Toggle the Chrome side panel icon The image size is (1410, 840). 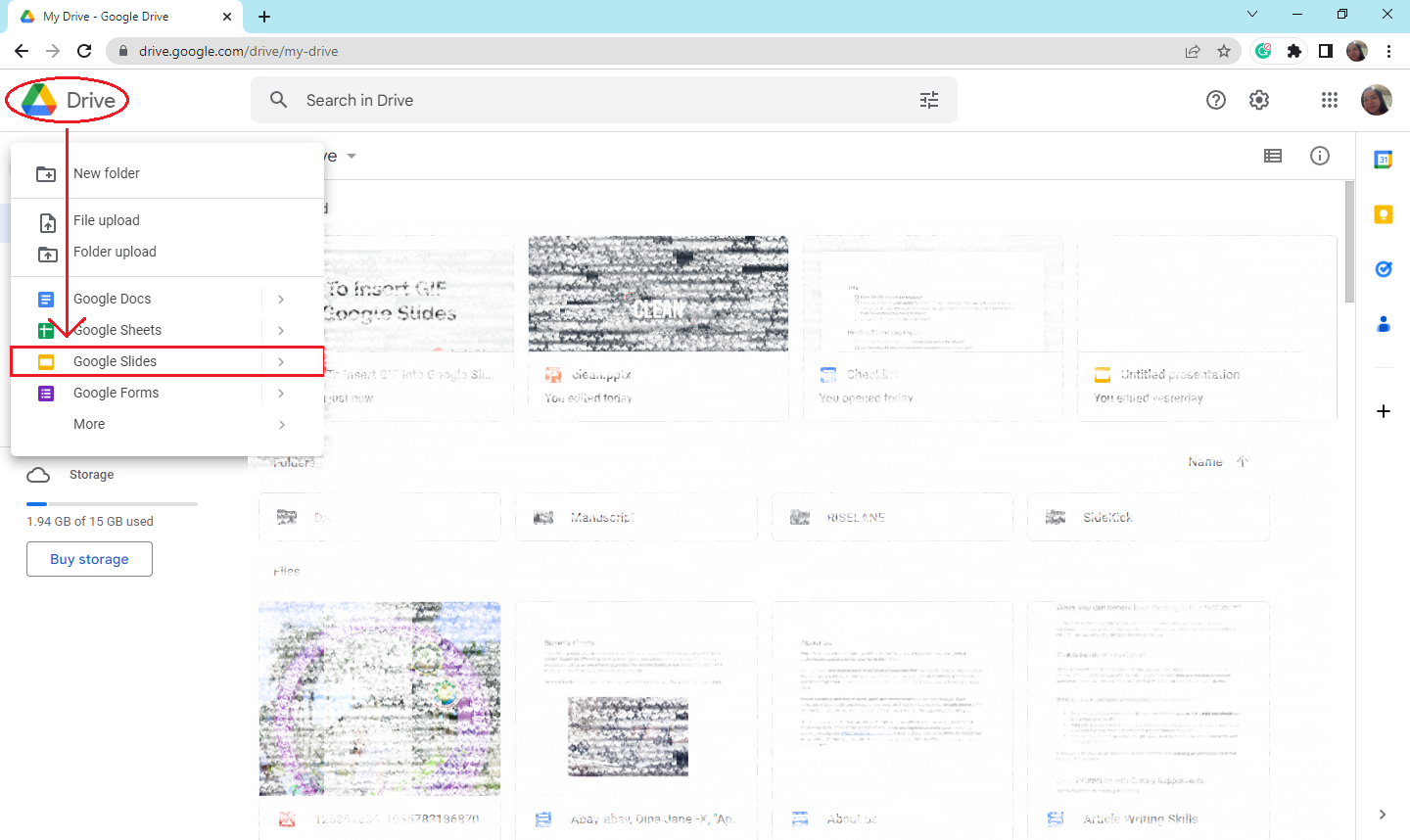(1326, 51)
